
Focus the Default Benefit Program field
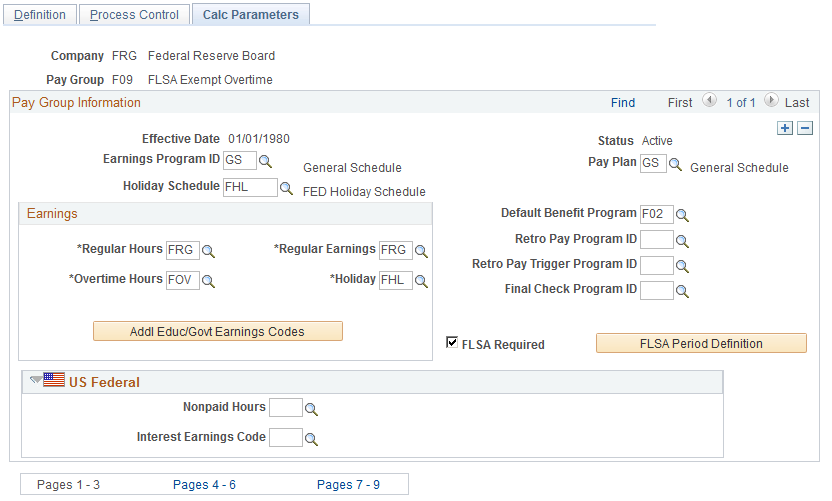[657, 214]
